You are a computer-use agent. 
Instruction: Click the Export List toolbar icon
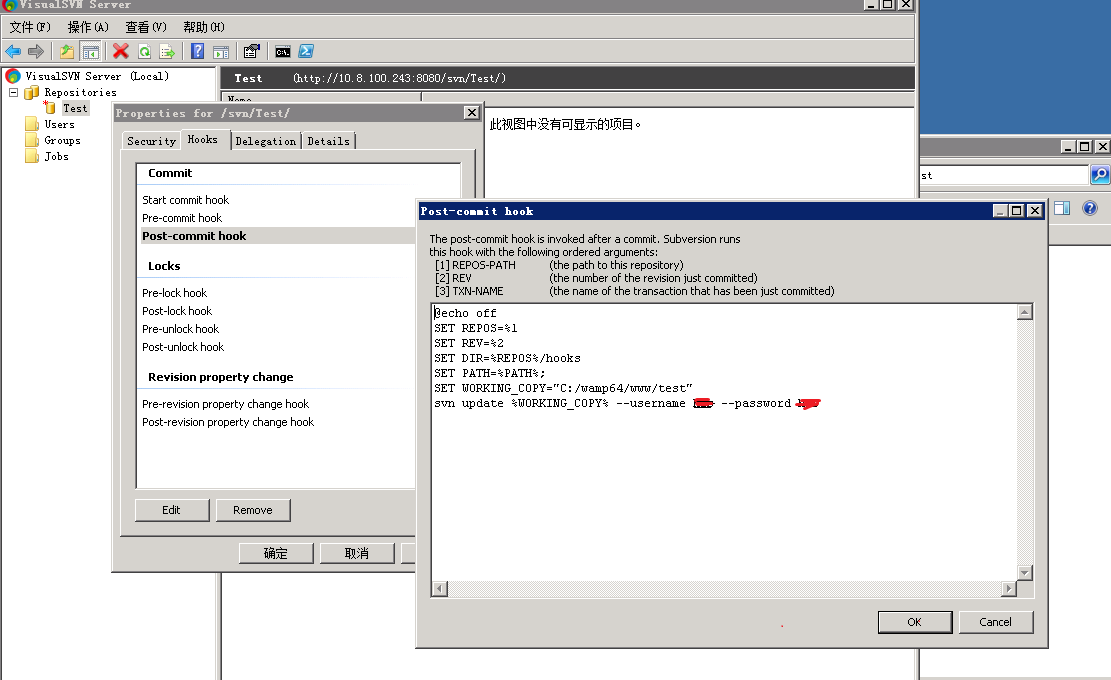(167, 51)
